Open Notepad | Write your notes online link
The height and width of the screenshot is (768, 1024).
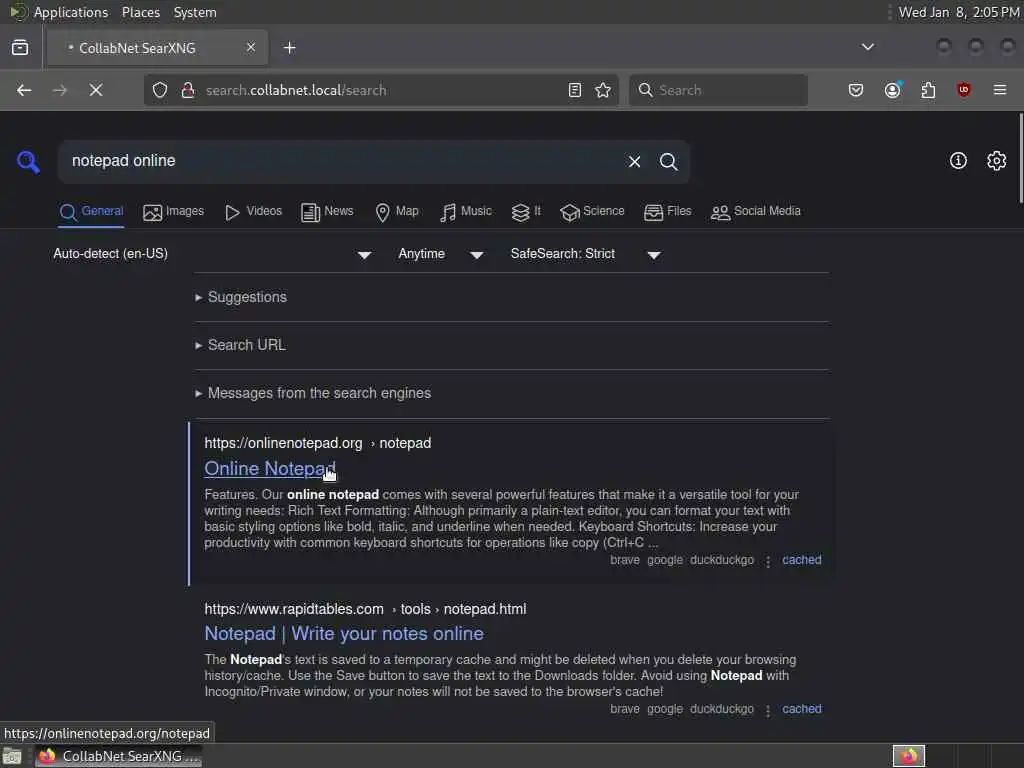344,634
